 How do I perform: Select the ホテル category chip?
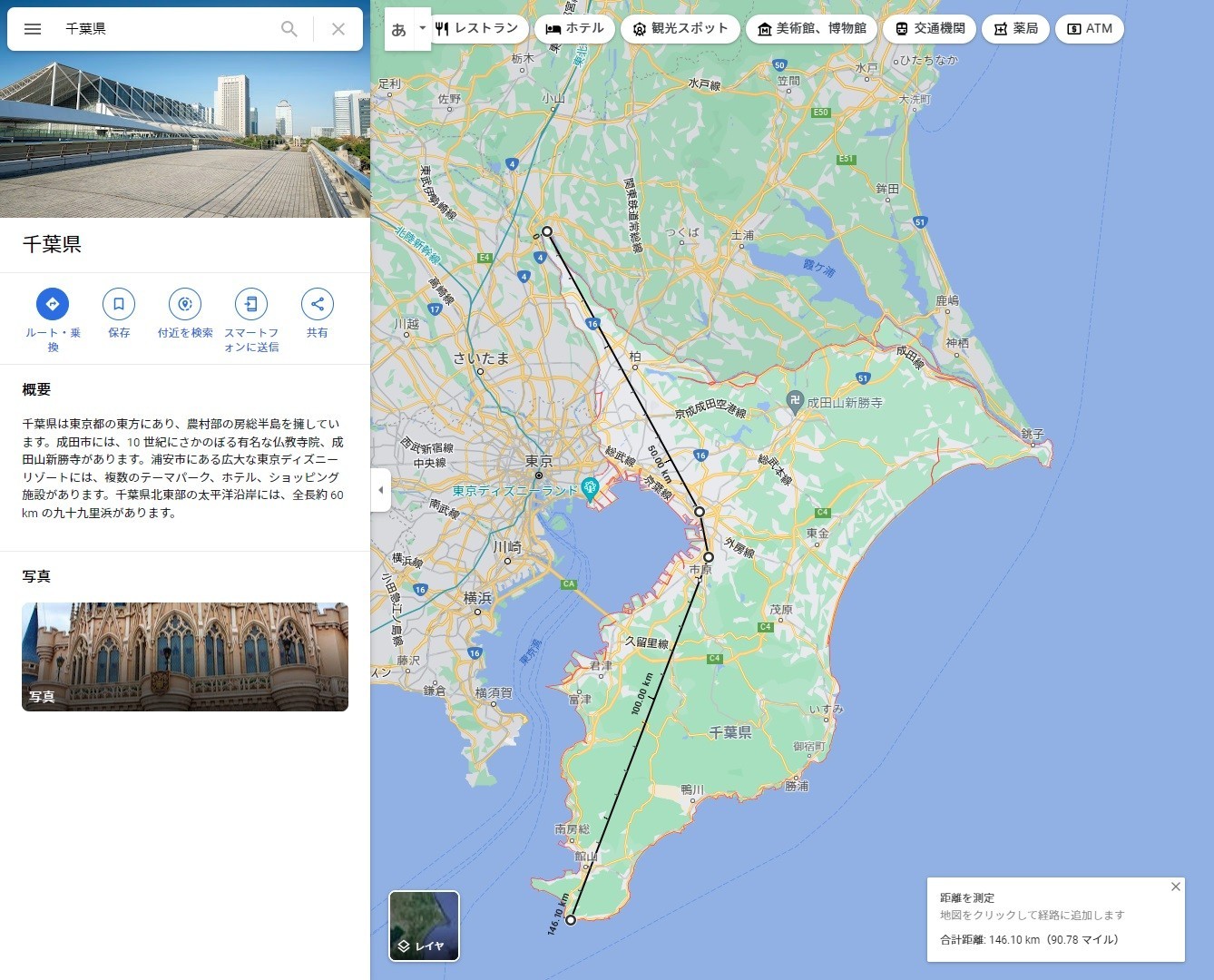pos(574,29)
